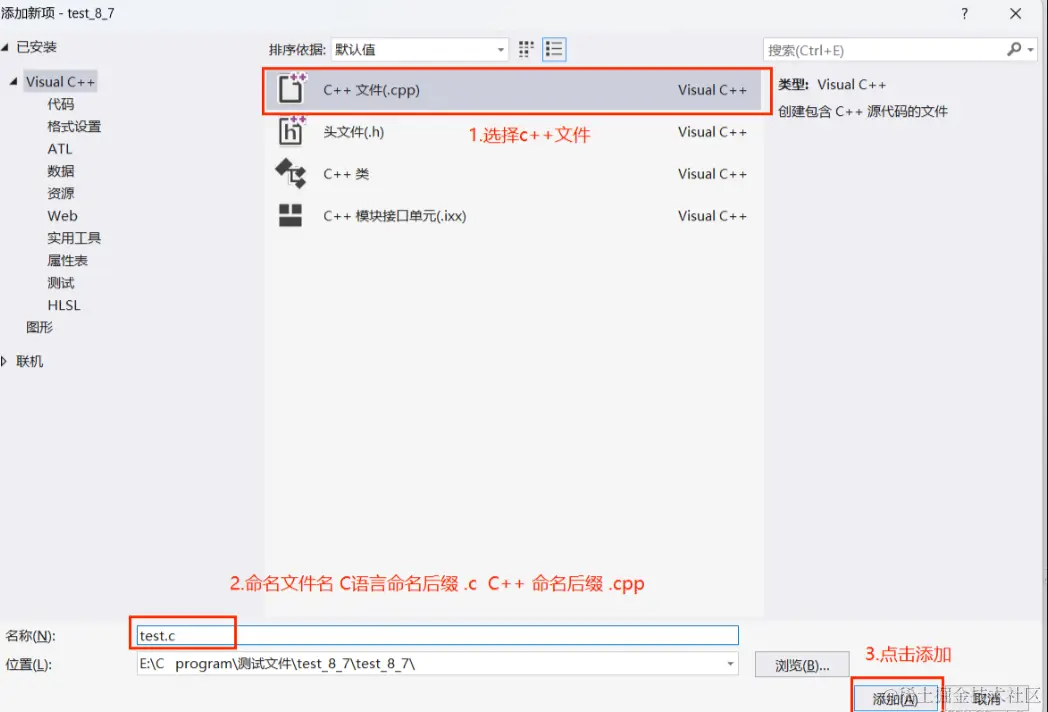Image resolution: width=1048 pixels, height=712 pixels.
Task: Switch to small icons list view
Action: point(554,49)
